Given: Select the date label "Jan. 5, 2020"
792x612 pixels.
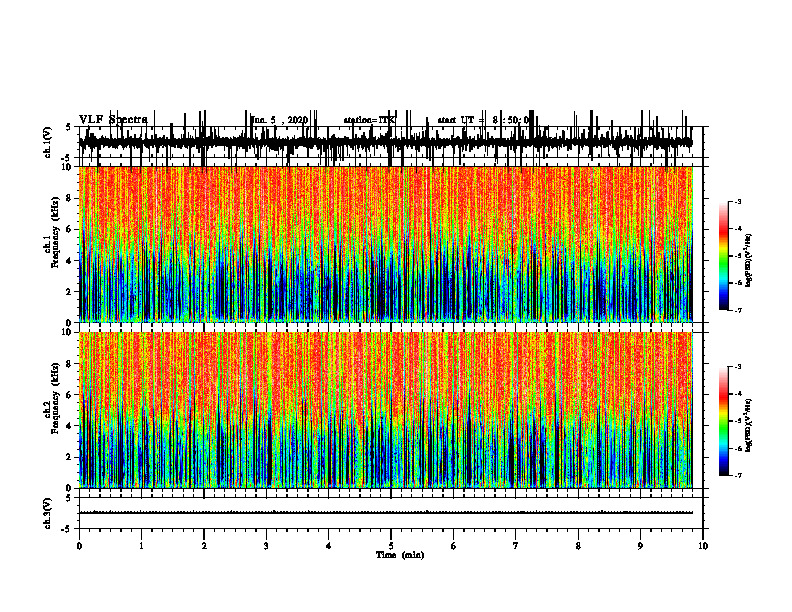Looking at the screenshot, I should point(279,120).
